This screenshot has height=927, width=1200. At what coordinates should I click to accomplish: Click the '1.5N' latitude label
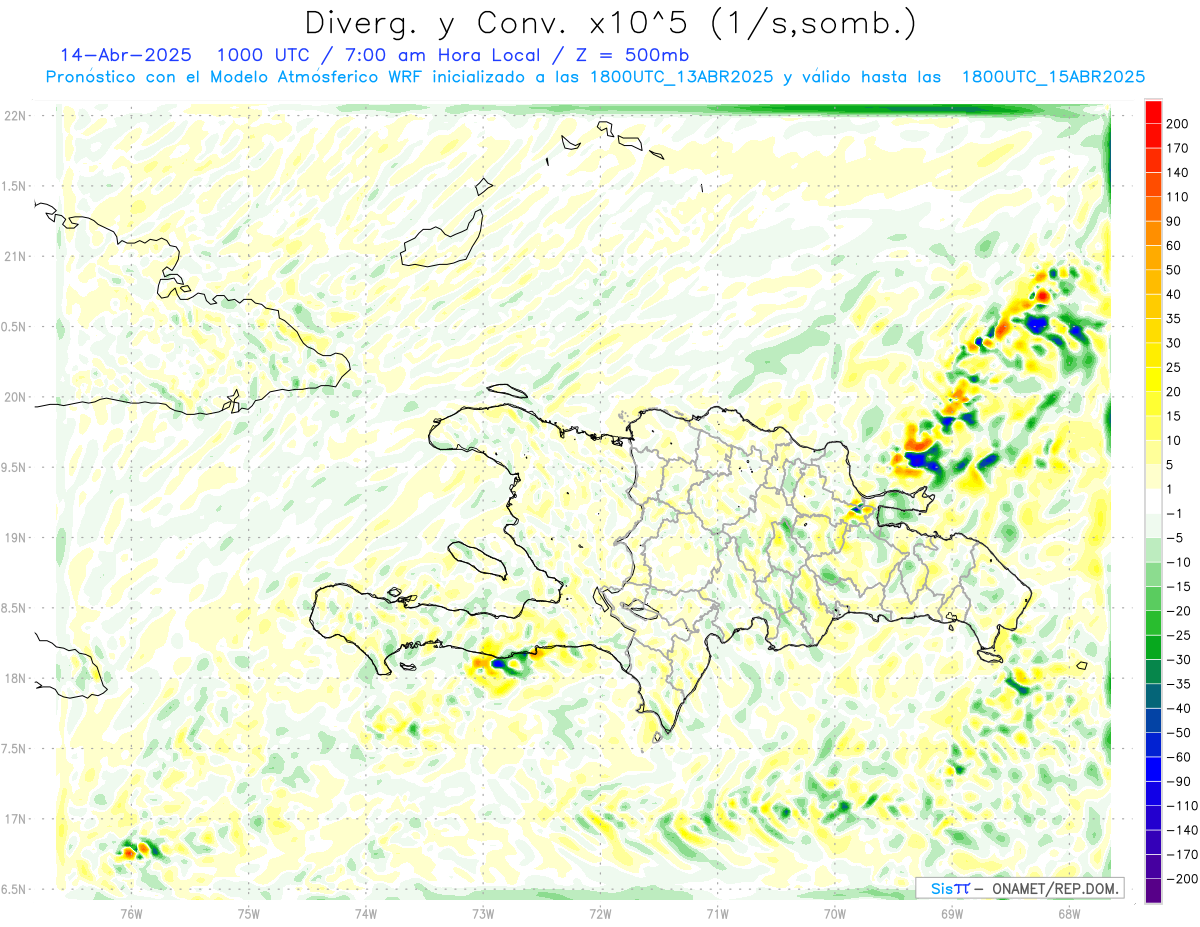pyautogui.click(x=15, y=186)
